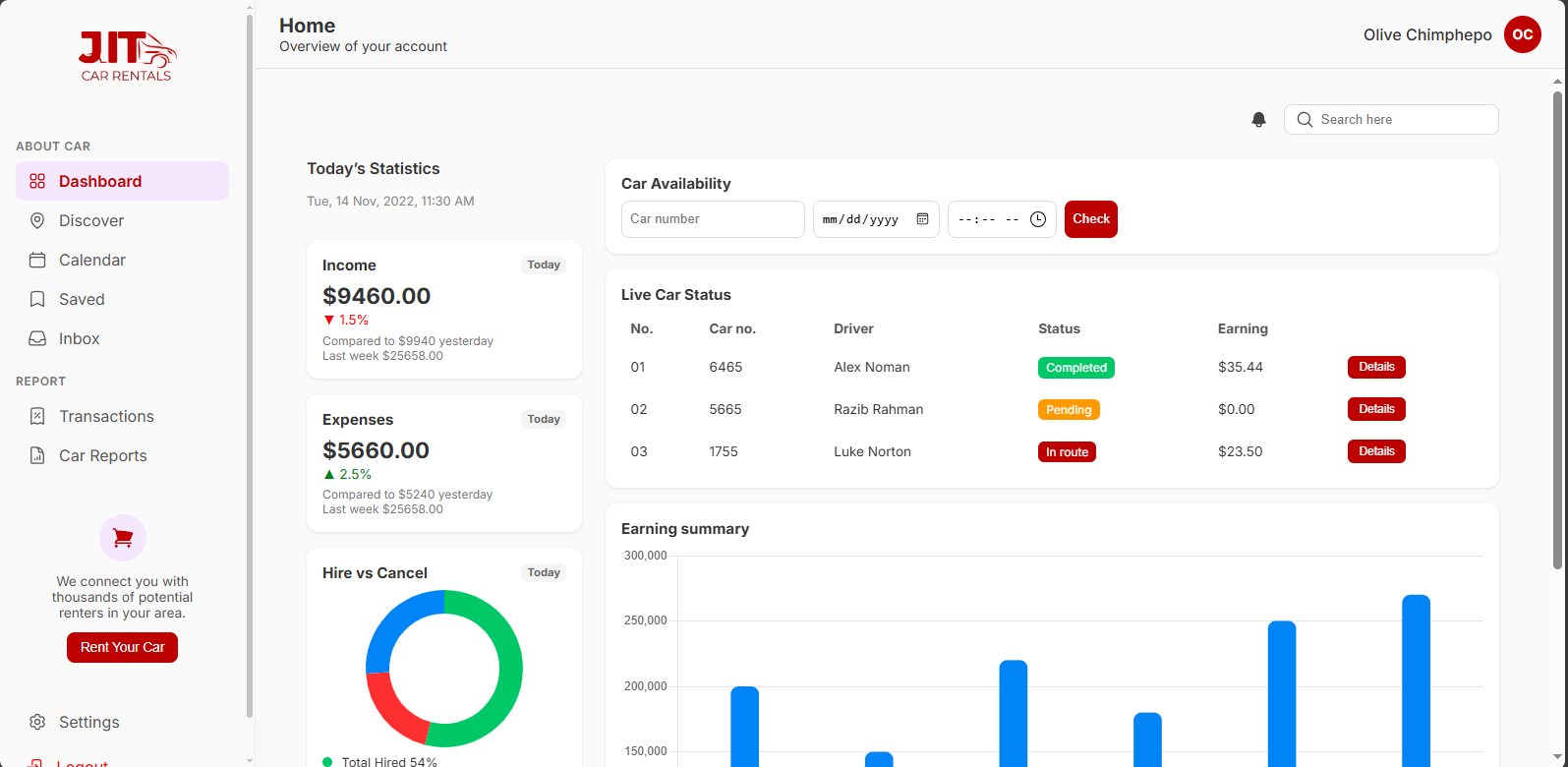Open the Calendar menu item
Screen dimensions: 1568x767
[x=122, y=260]
